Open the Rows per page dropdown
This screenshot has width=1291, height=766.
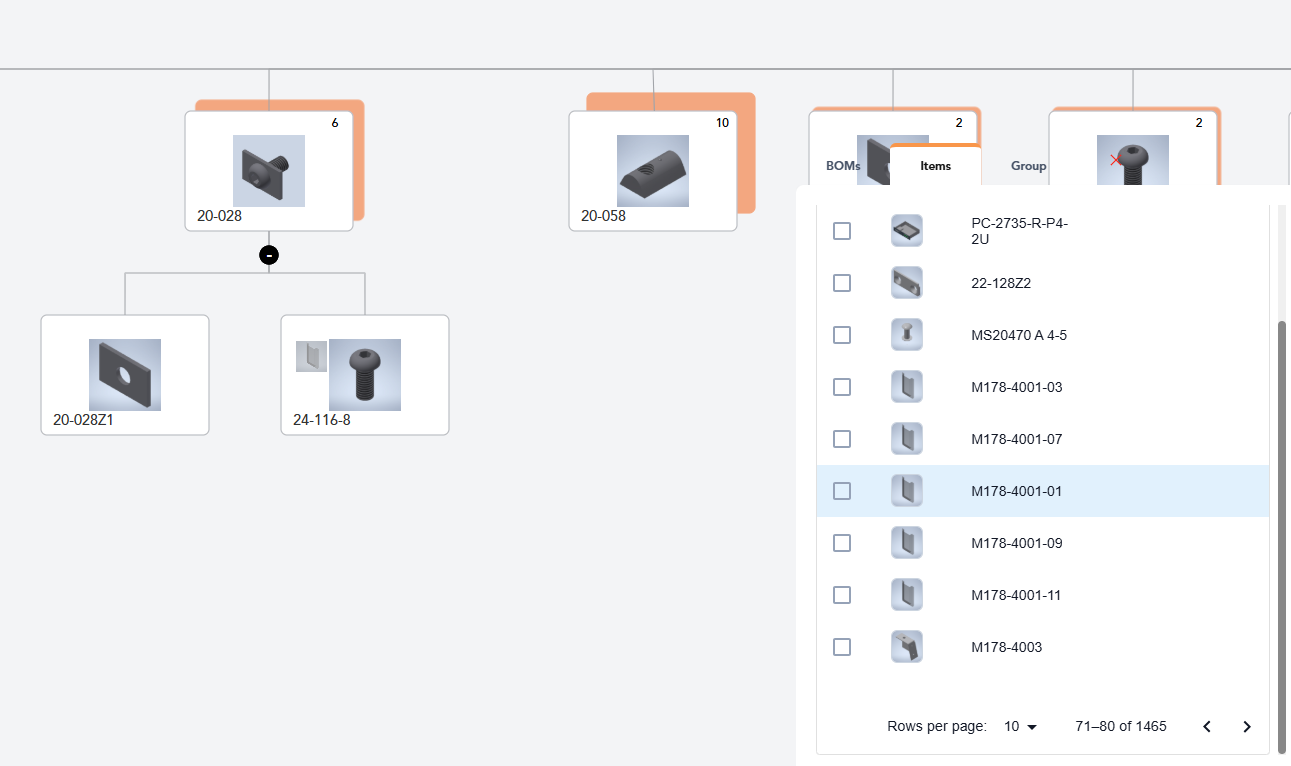[1020, 726]
